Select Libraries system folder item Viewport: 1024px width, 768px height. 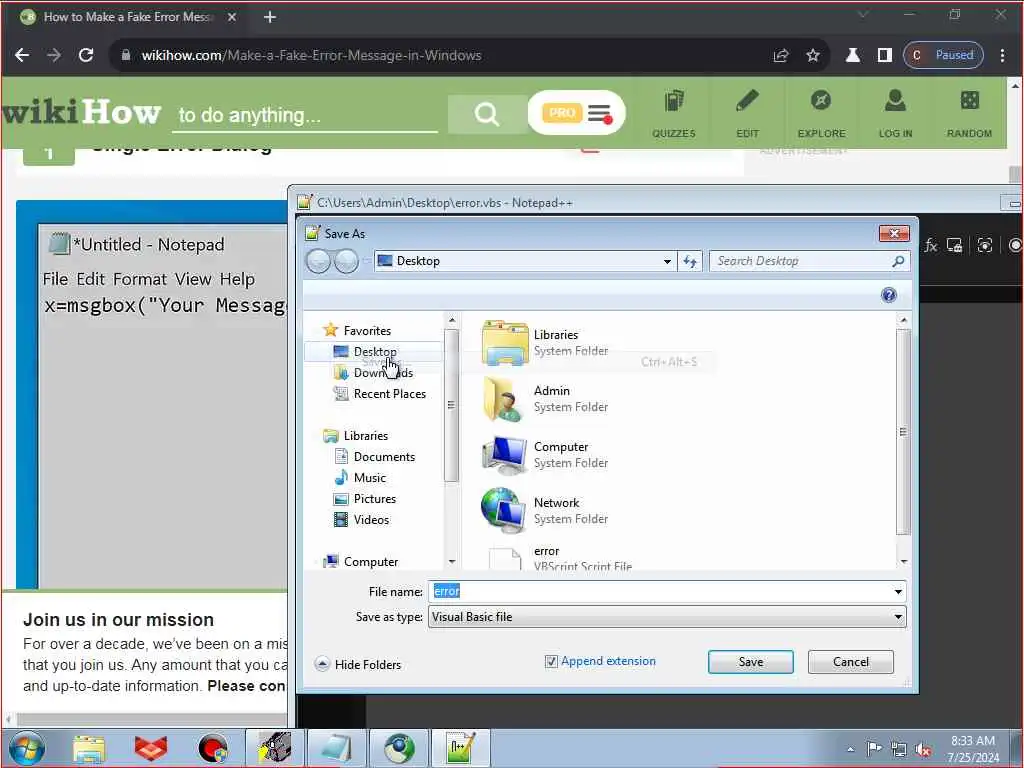pyautogui.click(x=546, y=342)
